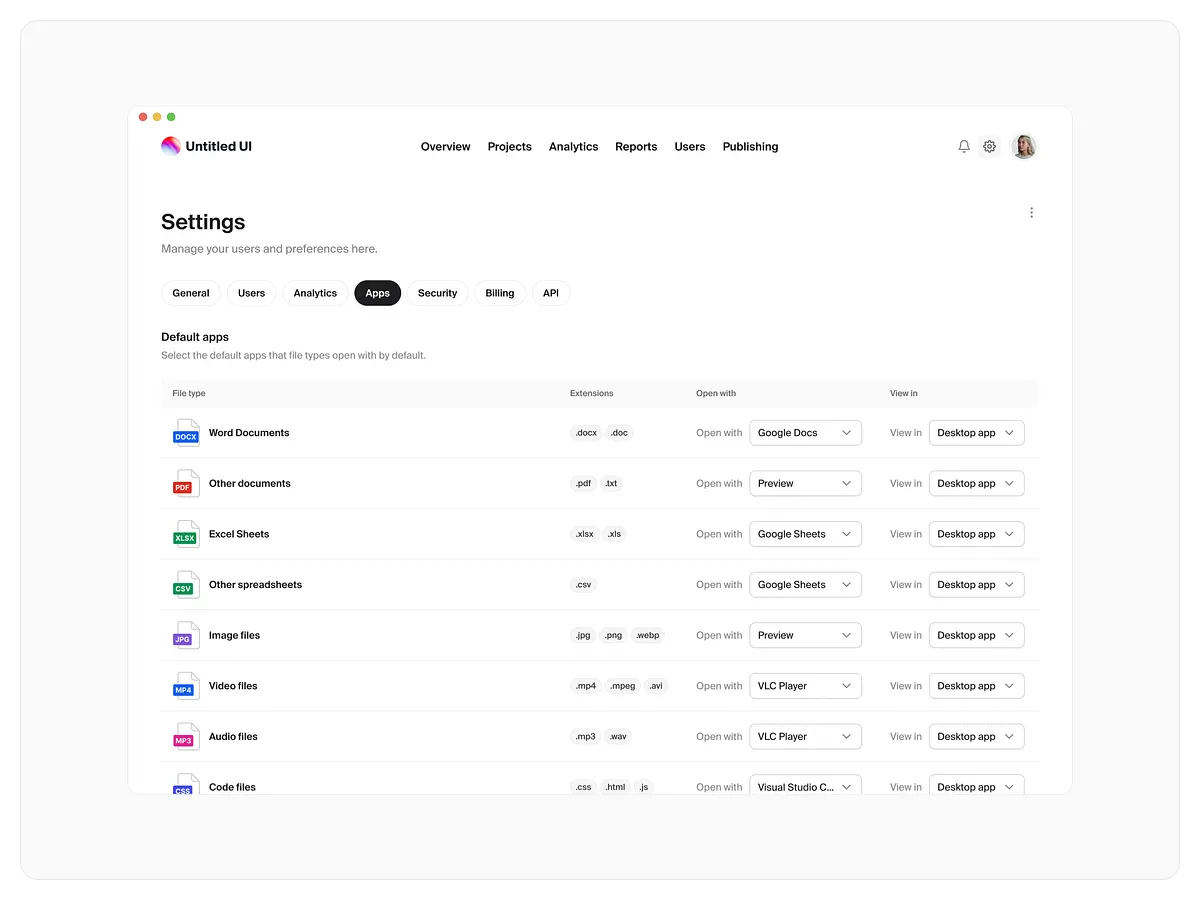Click the XLSX Excel Sheets file icon
The width and height of the screenshot is (1200, 900).
point(185,533)
